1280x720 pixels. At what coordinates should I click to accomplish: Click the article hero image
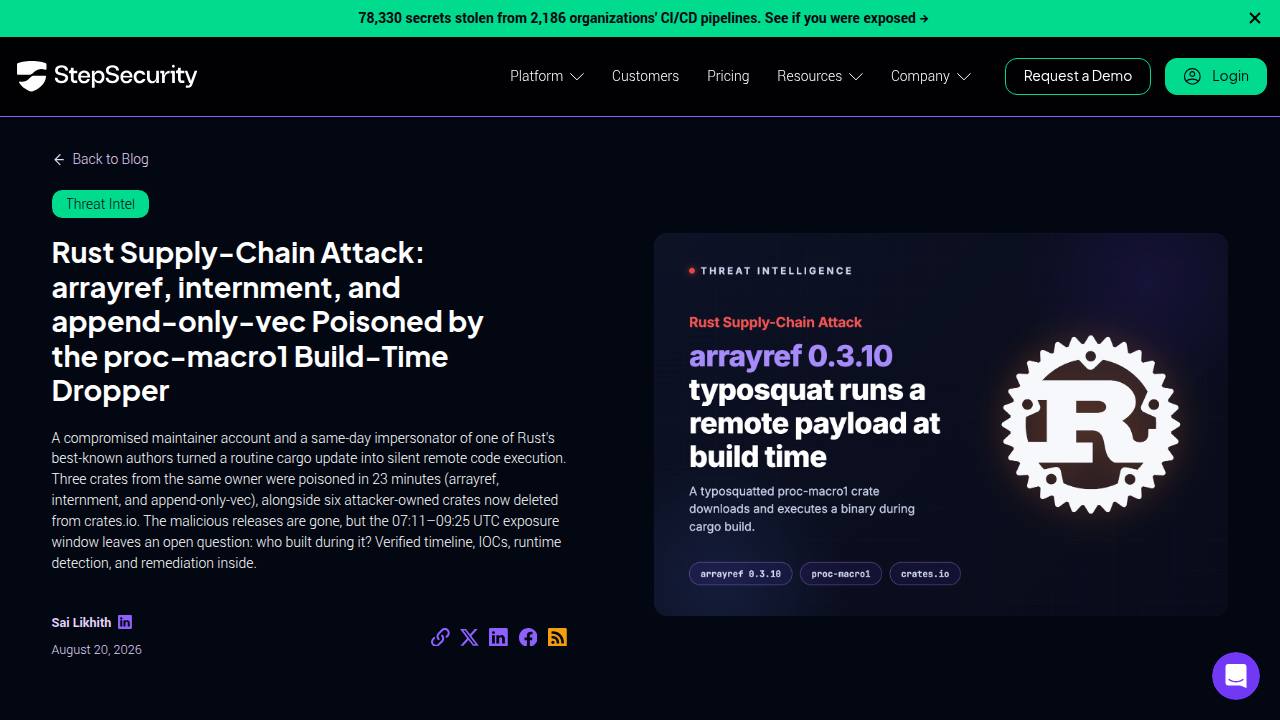click(x=941, y=424)
